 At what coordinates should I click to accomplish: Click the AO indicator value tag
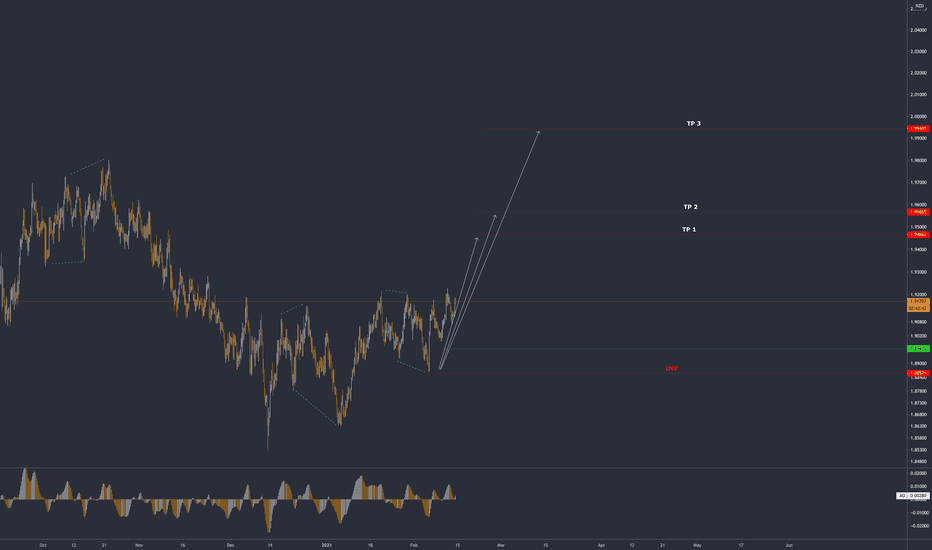coord(913,495)
